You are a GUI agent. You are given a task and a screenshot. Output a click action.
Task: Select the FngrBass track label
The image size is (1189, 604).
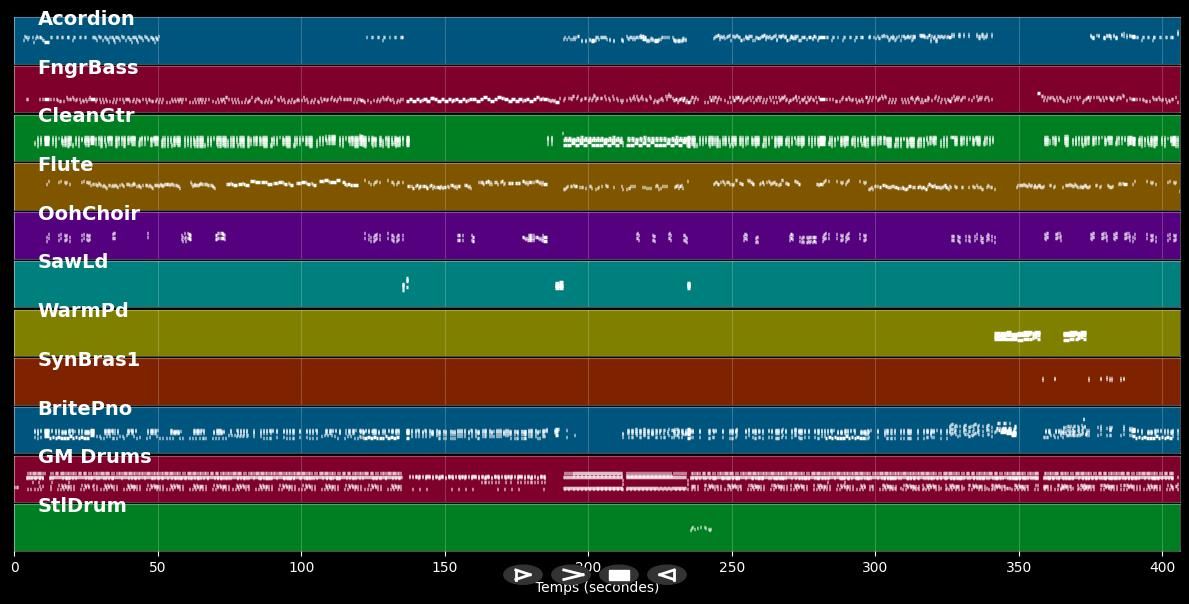click(88, 68)
